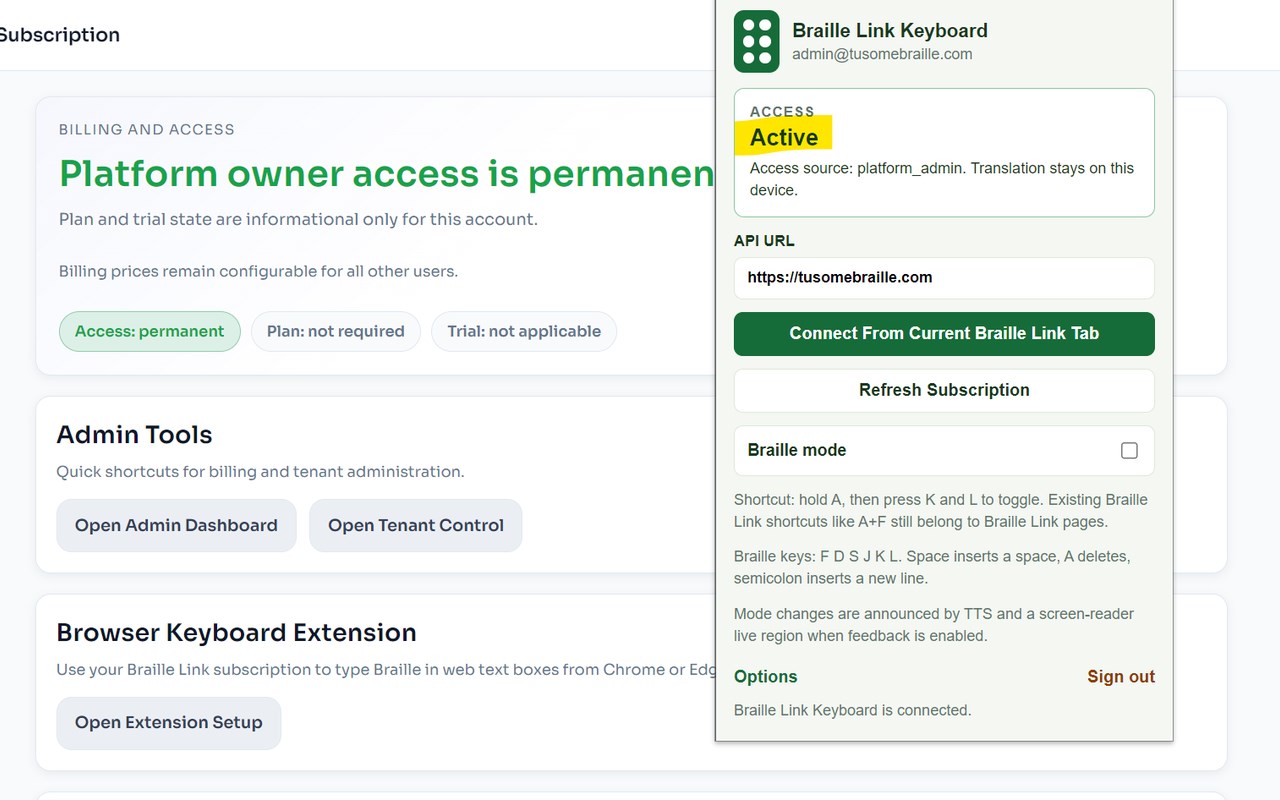1280x800 pixels.
Task: Click 'Mode changes are announced by TTS' text
Action: point(934,625)
